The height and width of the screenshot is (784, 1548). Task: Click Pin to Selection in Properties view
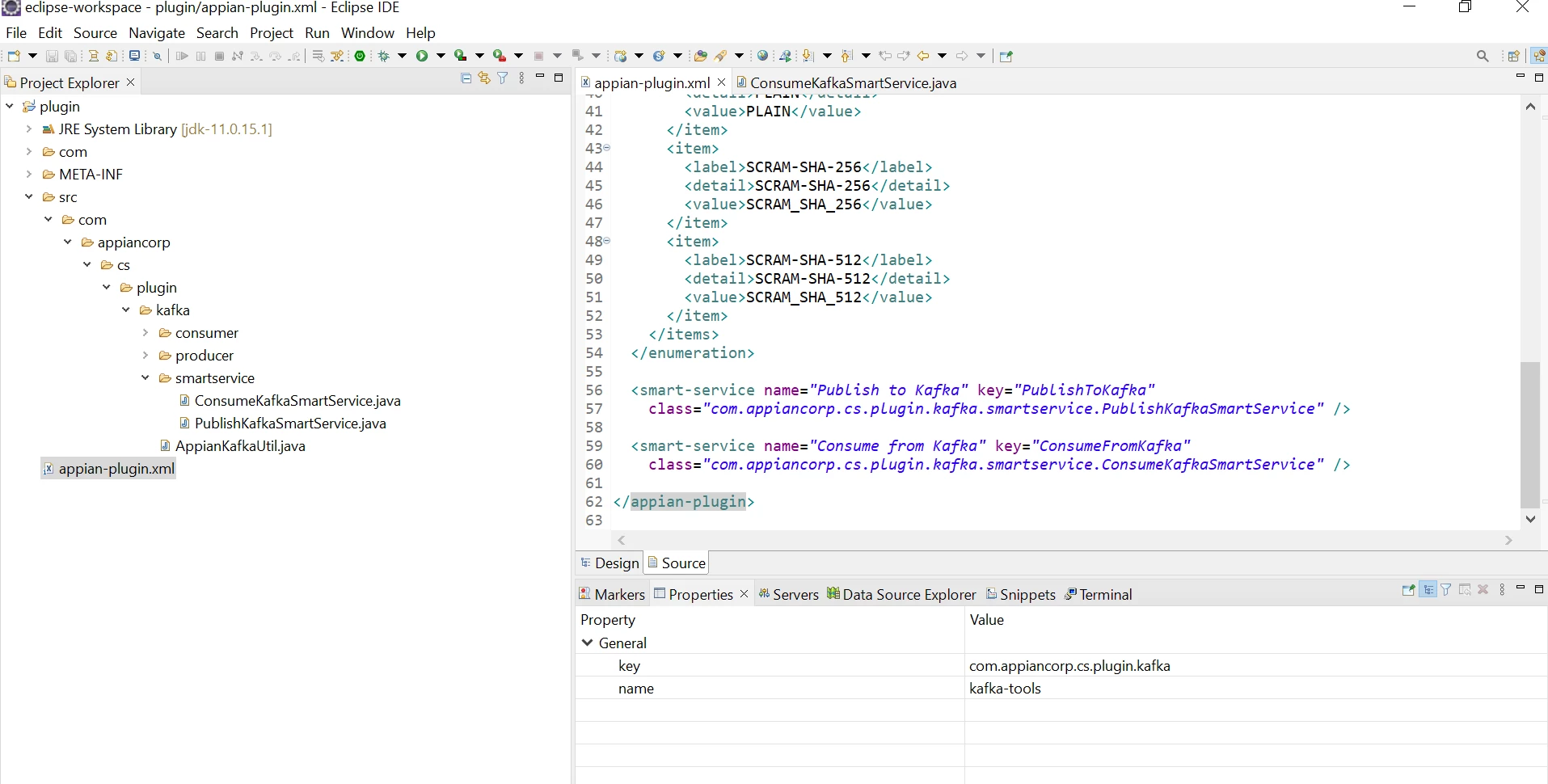[x=1409, y=590]
